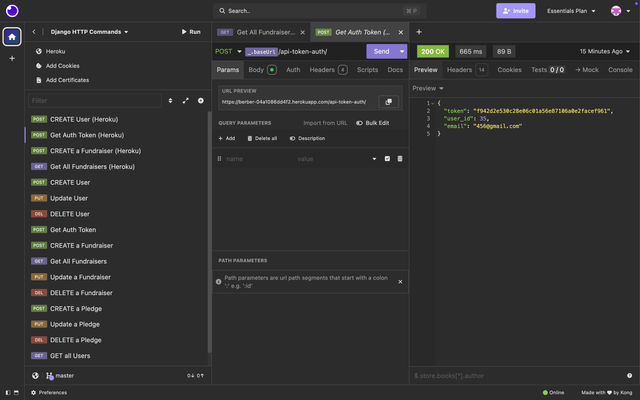Screen dimensions: 640x400
Task: Open the Tests 0/0 tab
Action: point(548,70)
